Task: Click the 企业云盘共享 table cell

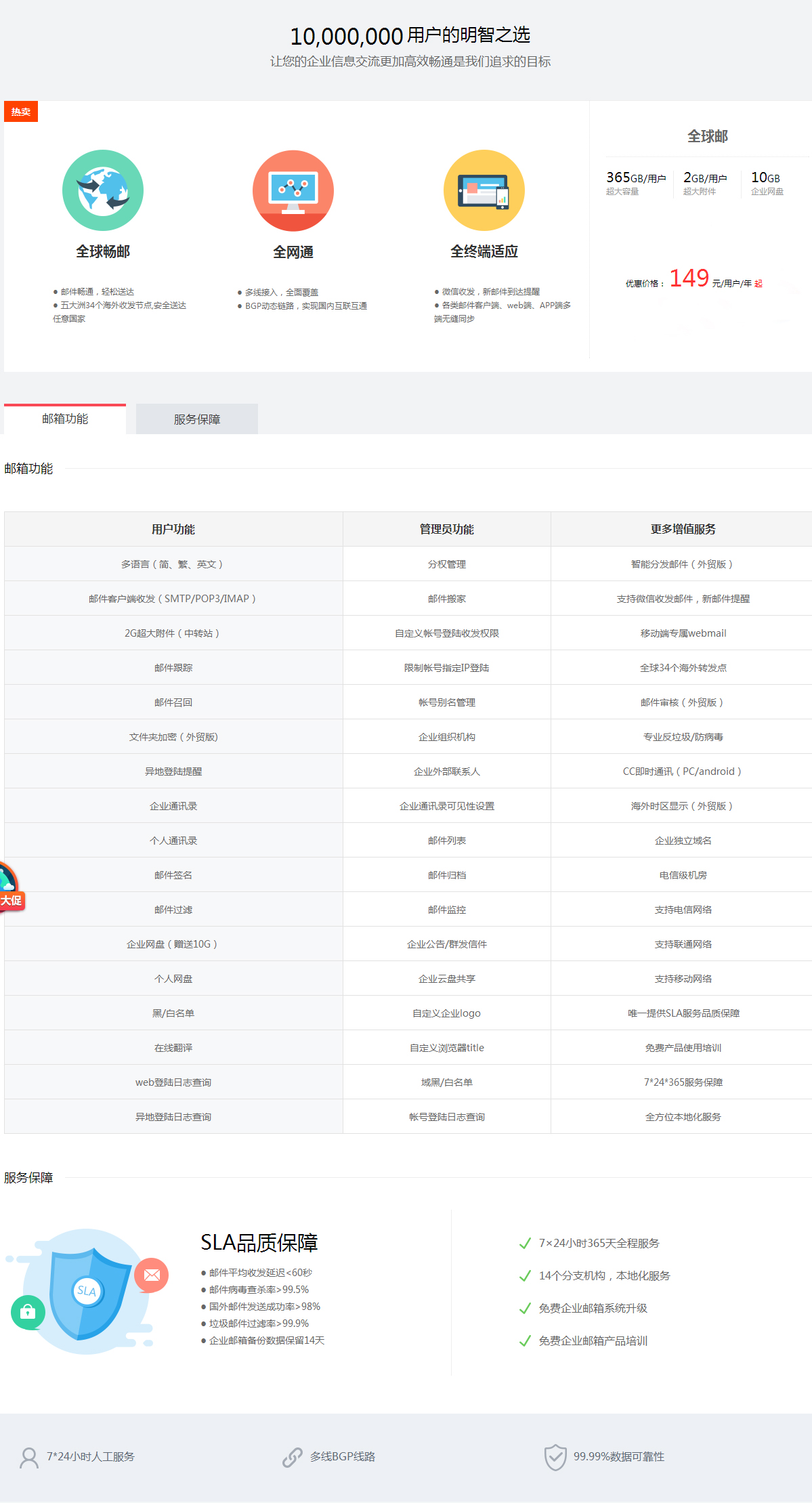Action: 447,979
